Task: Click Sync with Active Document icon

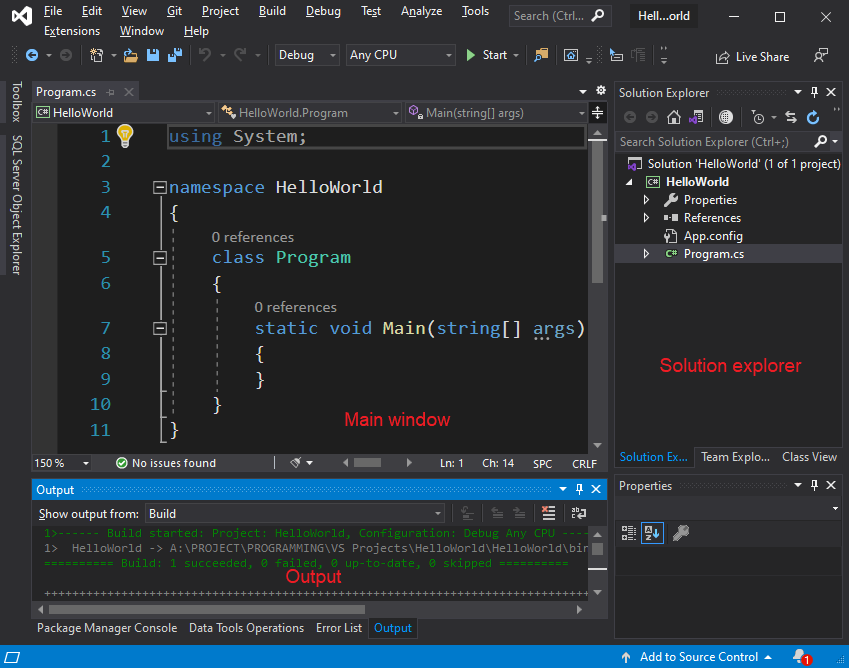Action: tap(791, 117)
